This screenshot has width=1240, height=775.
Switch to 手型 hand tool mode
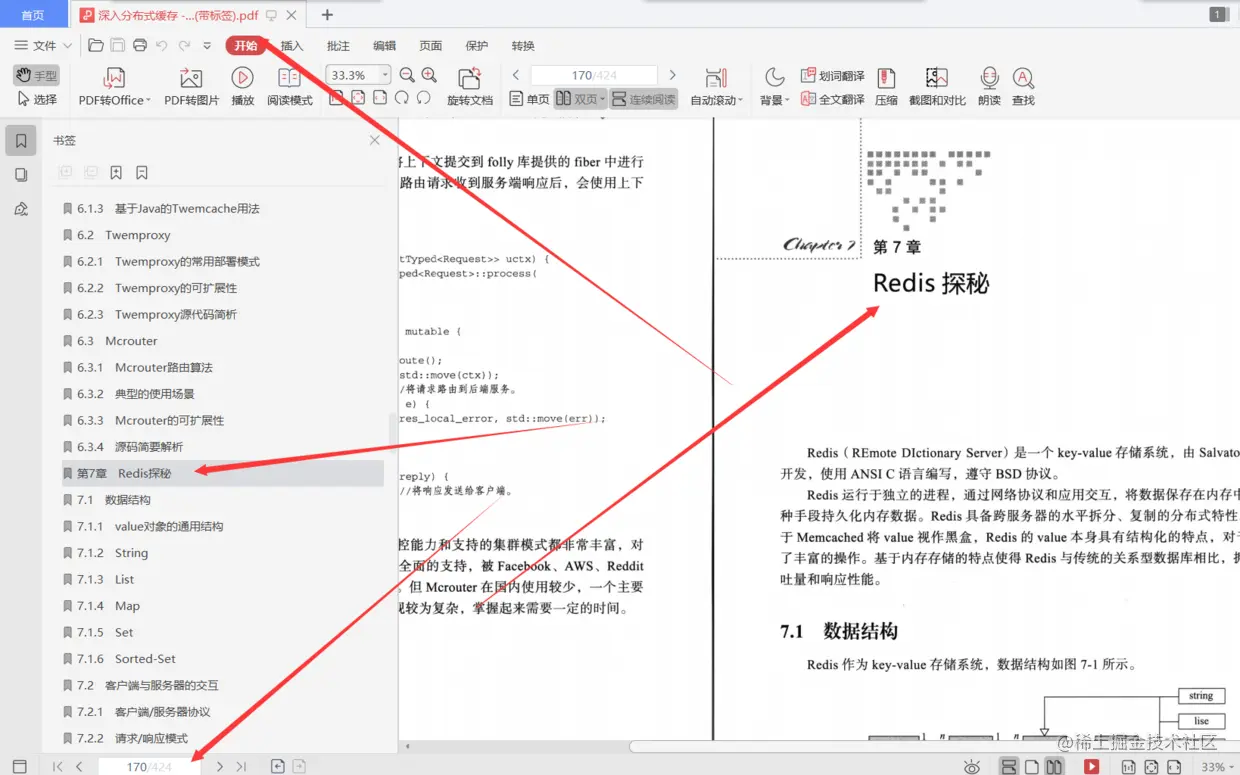(x=37, y=76)
